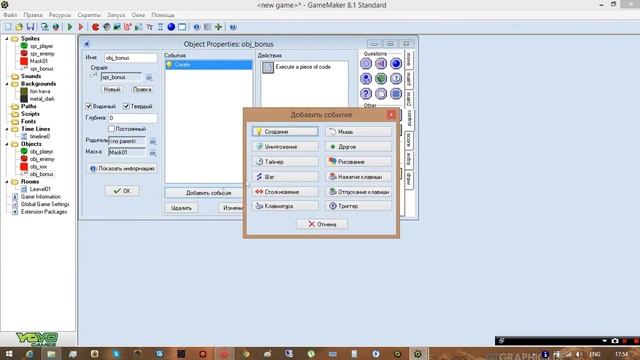Screen dimensions: 640x360
Task: Open the Скрипты menu
Action: point(89,15)
